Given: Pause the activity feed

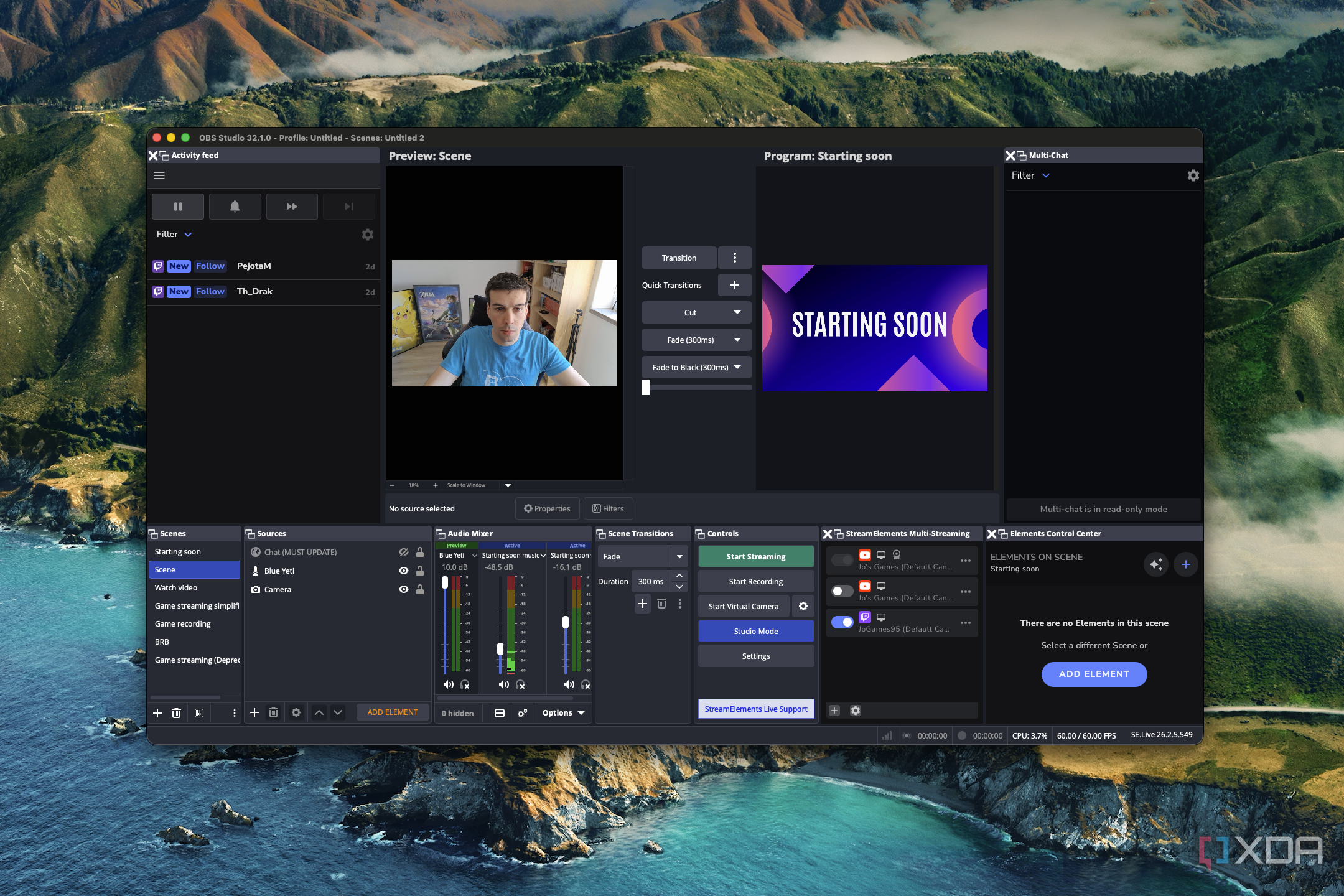Looking at the screenshot, I should click(x=178, y=207).
